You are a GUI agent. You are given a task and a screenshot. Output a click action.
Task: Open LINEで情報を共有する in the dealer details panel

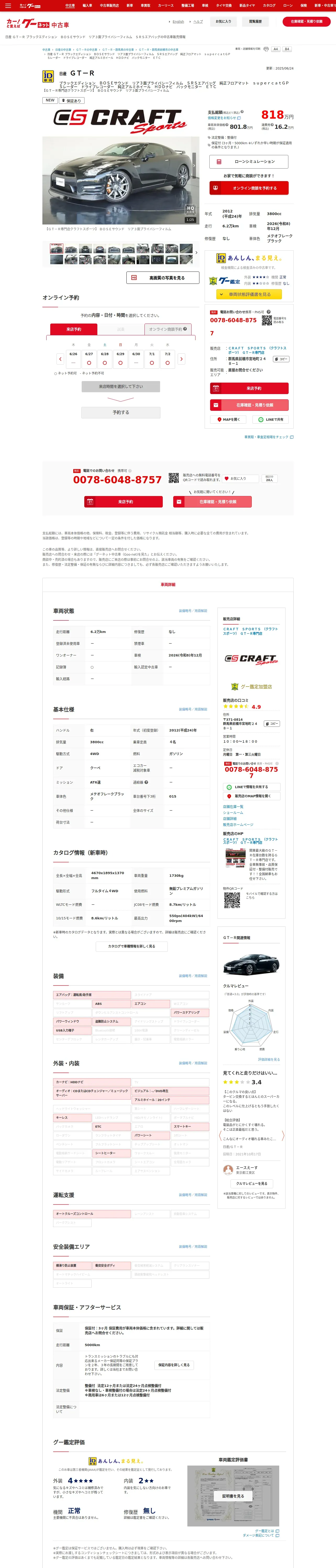[x=251, y=787]
